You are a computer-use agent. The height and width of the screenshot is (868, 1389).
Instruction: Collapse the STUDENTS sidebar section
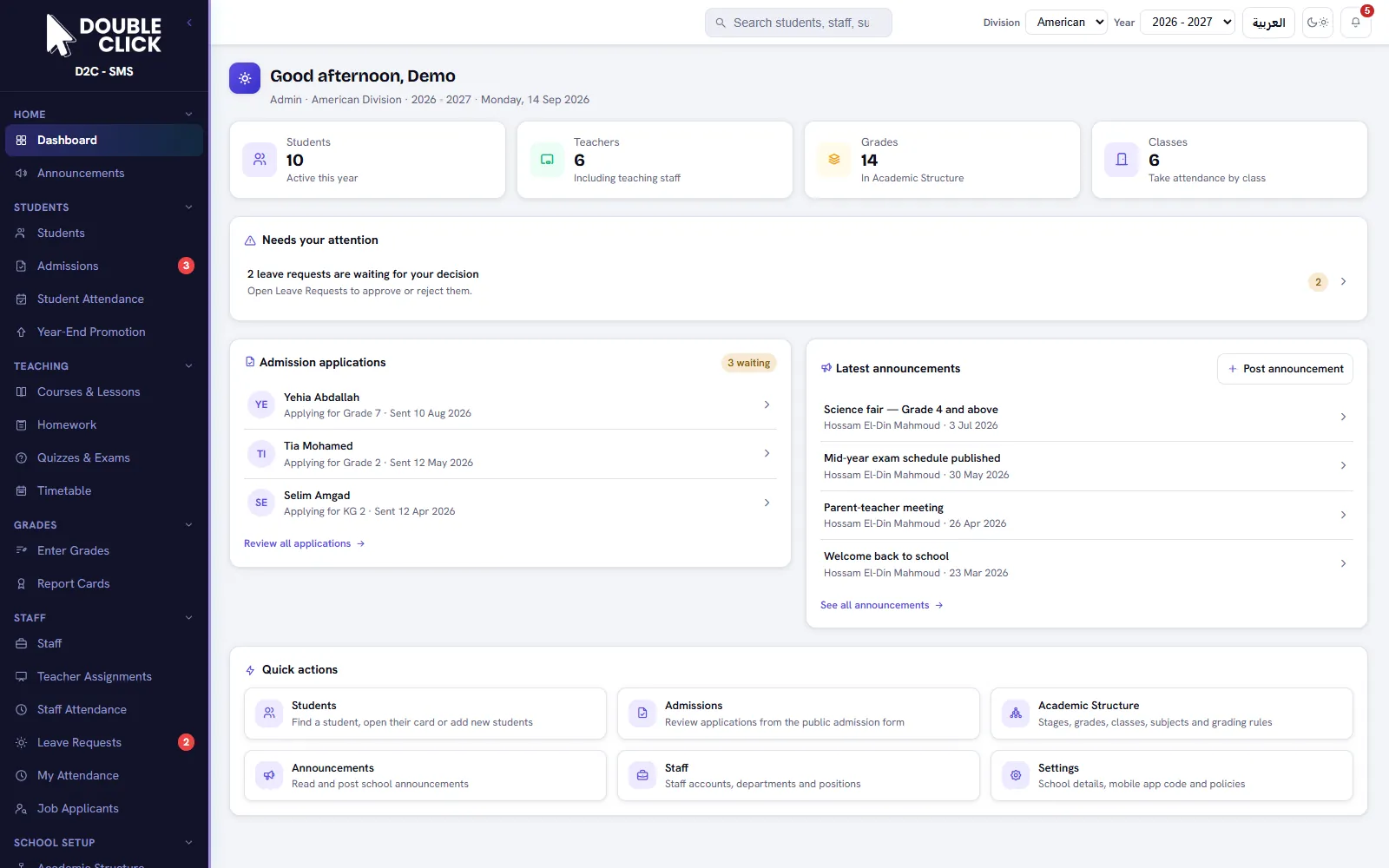click(x=188, y=207)
